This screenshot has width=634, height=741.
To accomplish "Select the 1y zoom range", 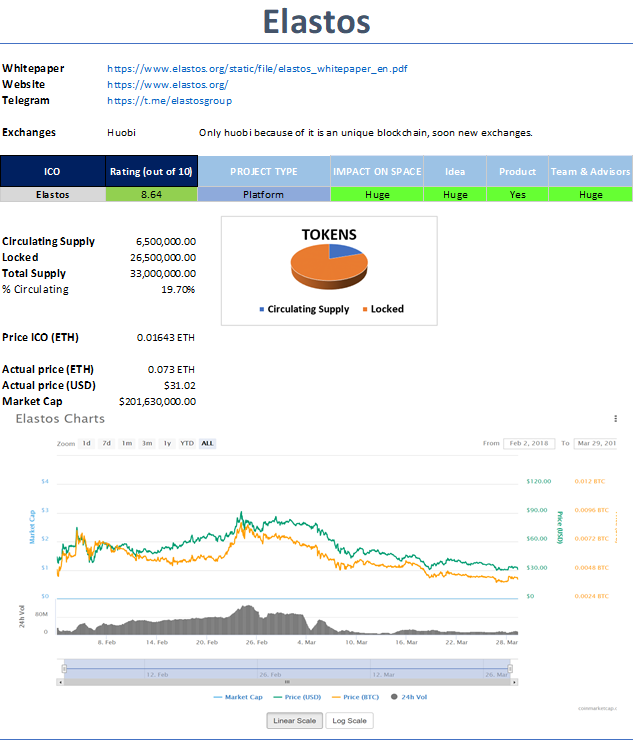I will (167, 443).
